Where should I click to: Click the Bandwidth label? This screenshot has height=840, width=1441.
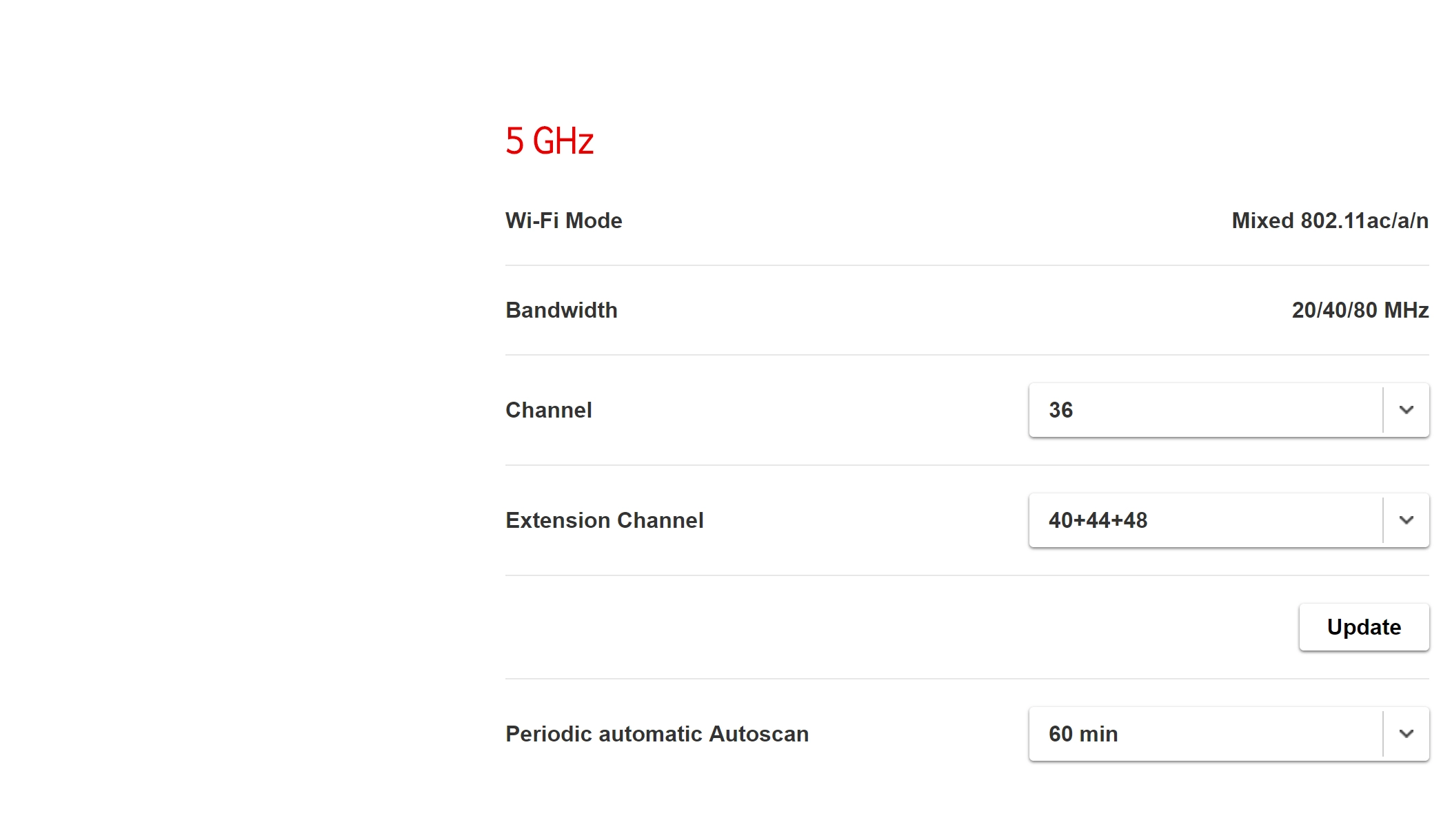(x=561, y=310)
